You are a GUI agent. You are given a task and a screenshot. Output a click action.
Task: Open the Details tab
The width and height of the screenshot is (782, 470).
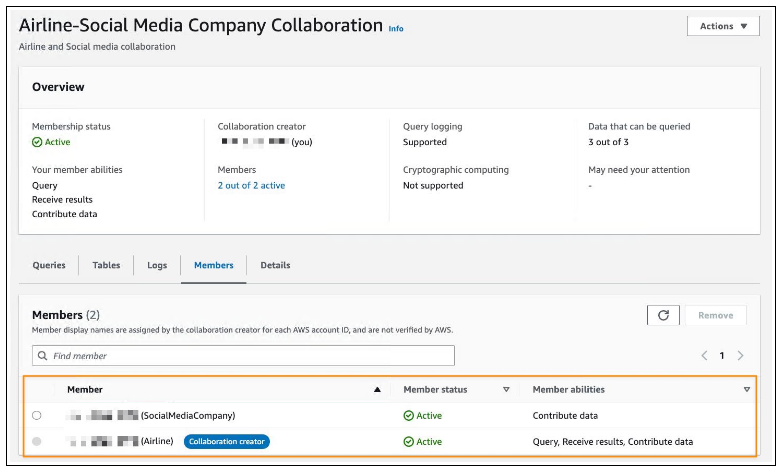275,265
